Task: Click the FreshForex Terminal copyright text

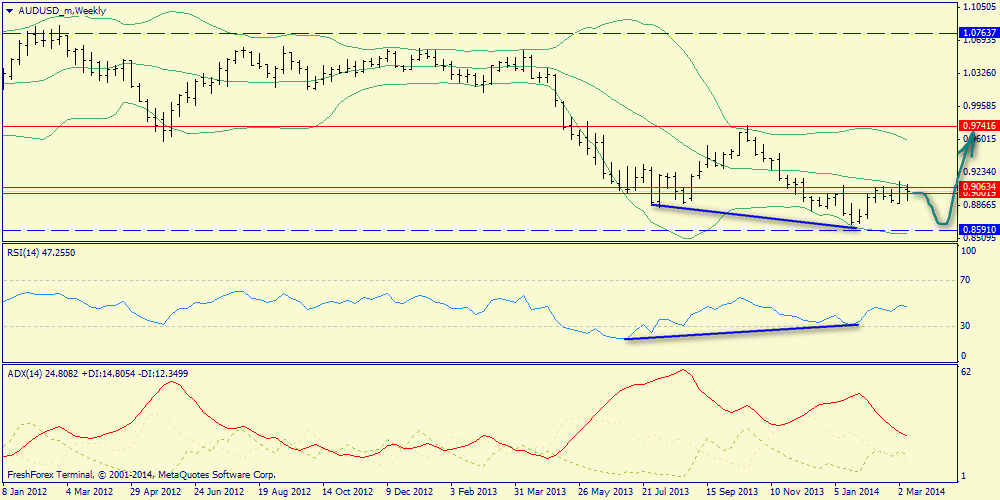Action: pos(140,474)
